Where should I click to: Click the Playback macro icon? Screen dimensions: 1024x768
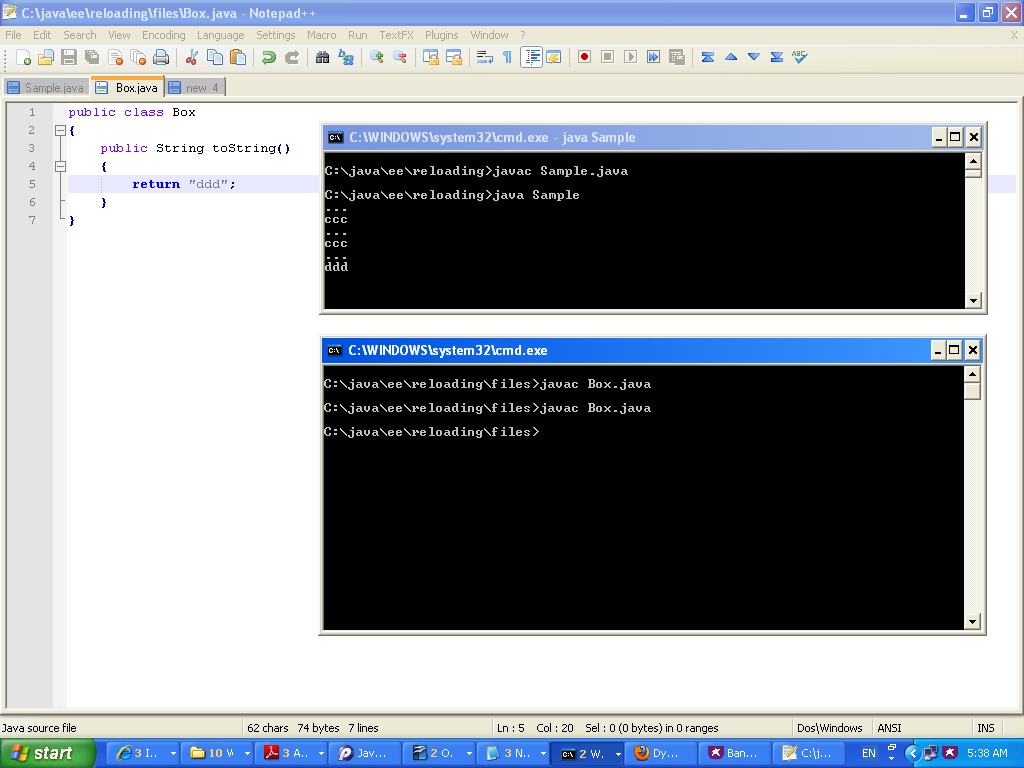click(630, 57)
